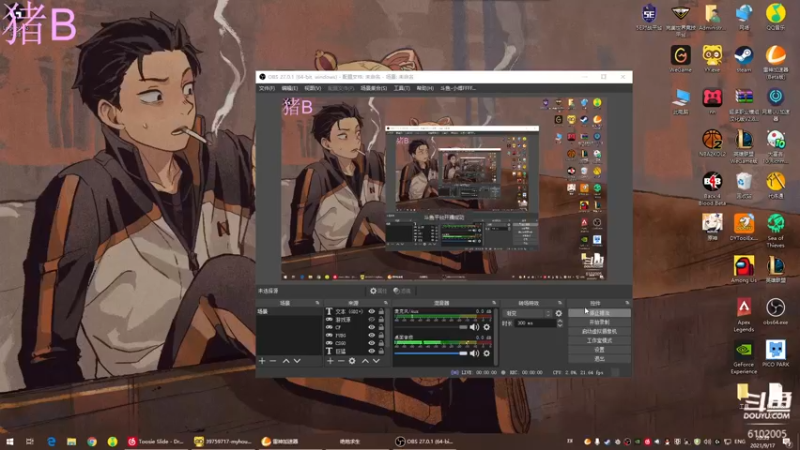Open source filters (滤镜) button
Screen dimensions: 800x450
coord(402,291)
